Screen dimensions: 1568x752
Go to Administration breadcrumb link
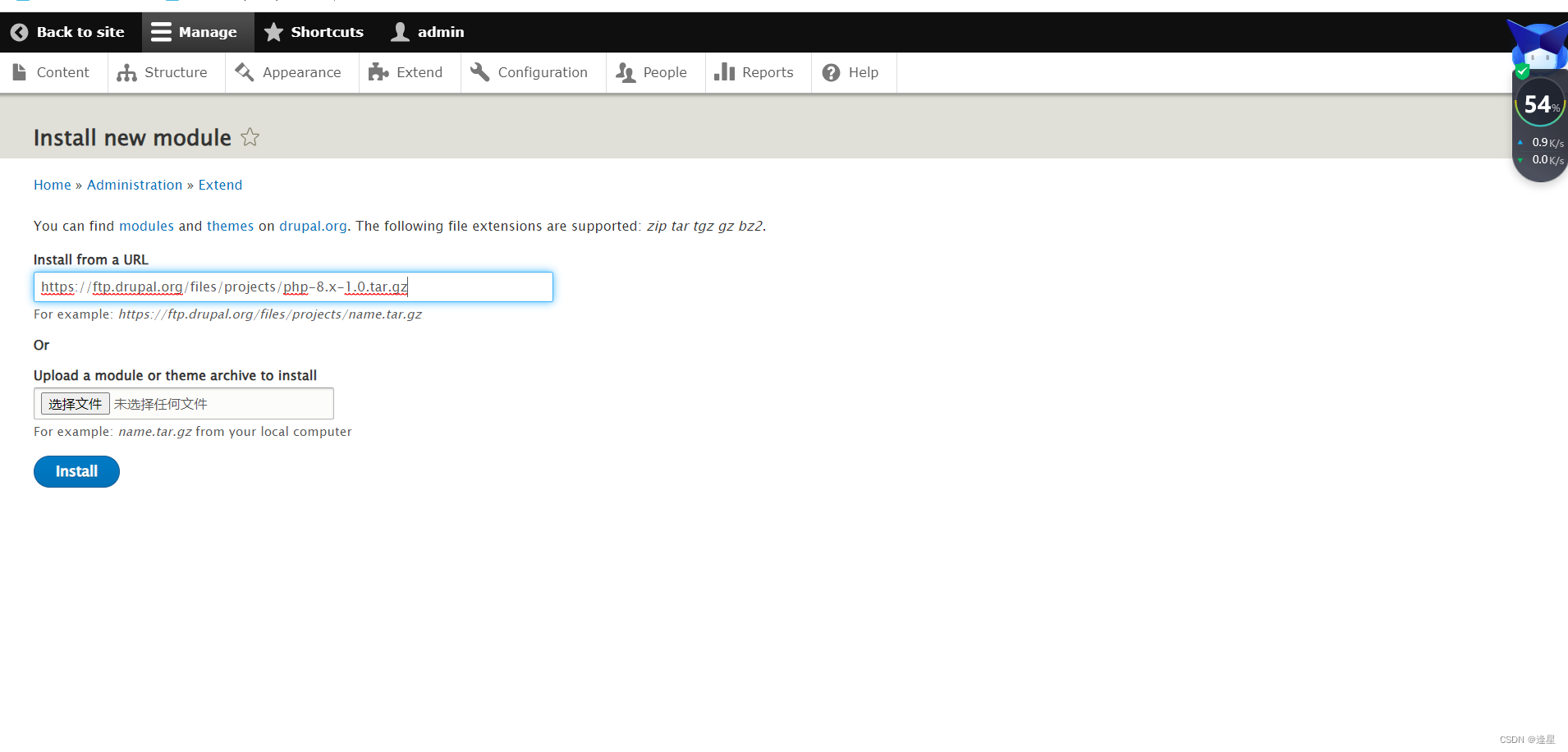tap(135, 185)
